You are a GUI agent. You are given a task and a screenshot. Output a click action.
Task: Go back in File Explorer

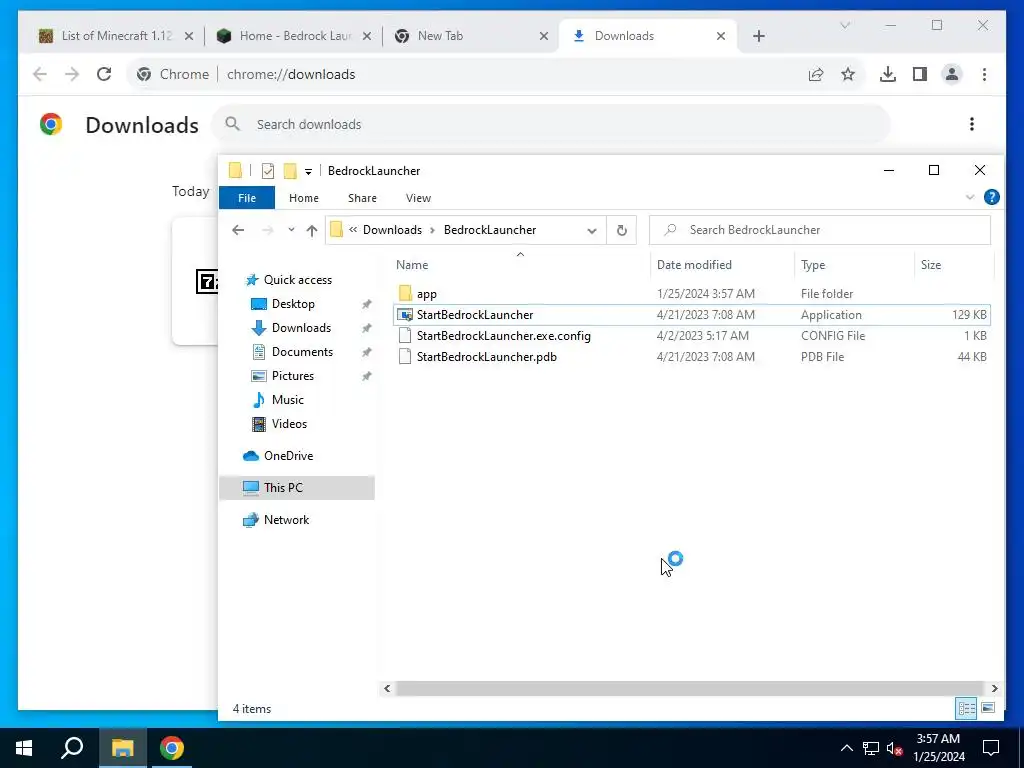click(x=238, y=230)
